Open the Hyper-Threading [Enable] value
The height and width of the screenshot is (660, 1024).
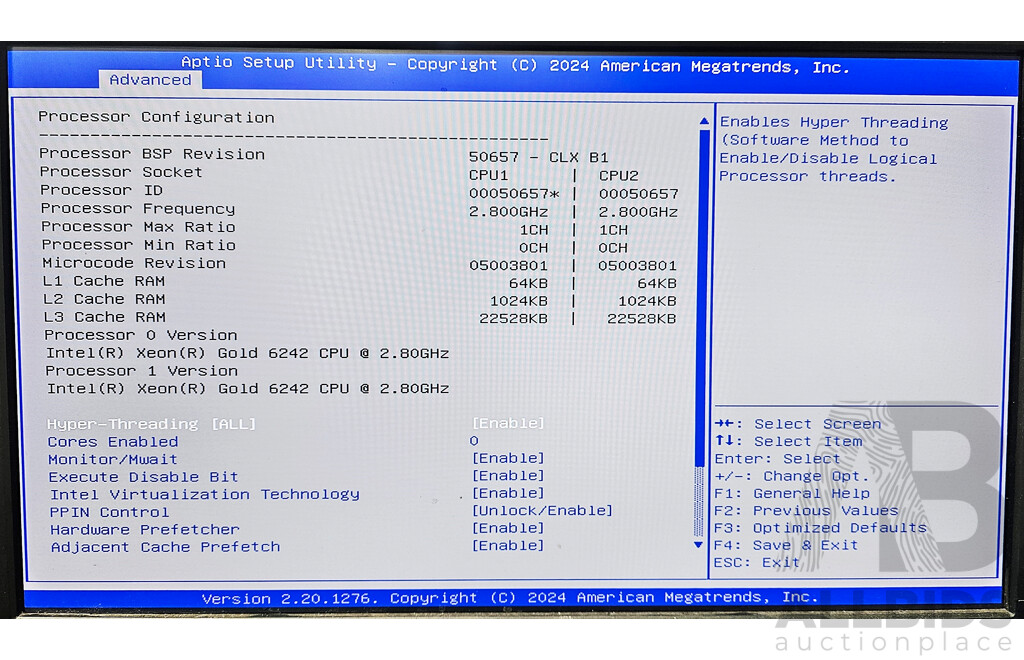(508, 423)
